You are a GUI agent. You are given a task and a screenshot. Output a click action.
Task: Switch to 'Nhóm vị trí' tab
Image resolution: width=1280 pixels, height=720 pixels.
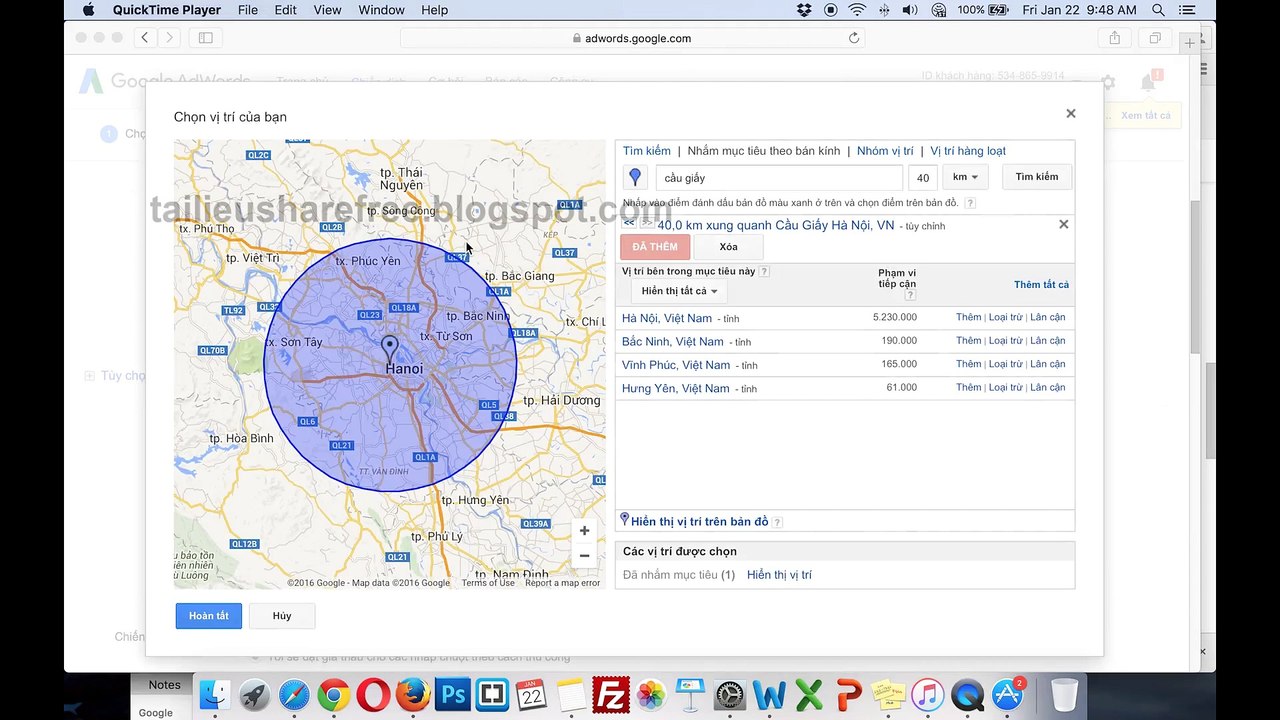[x=885, y=151]
